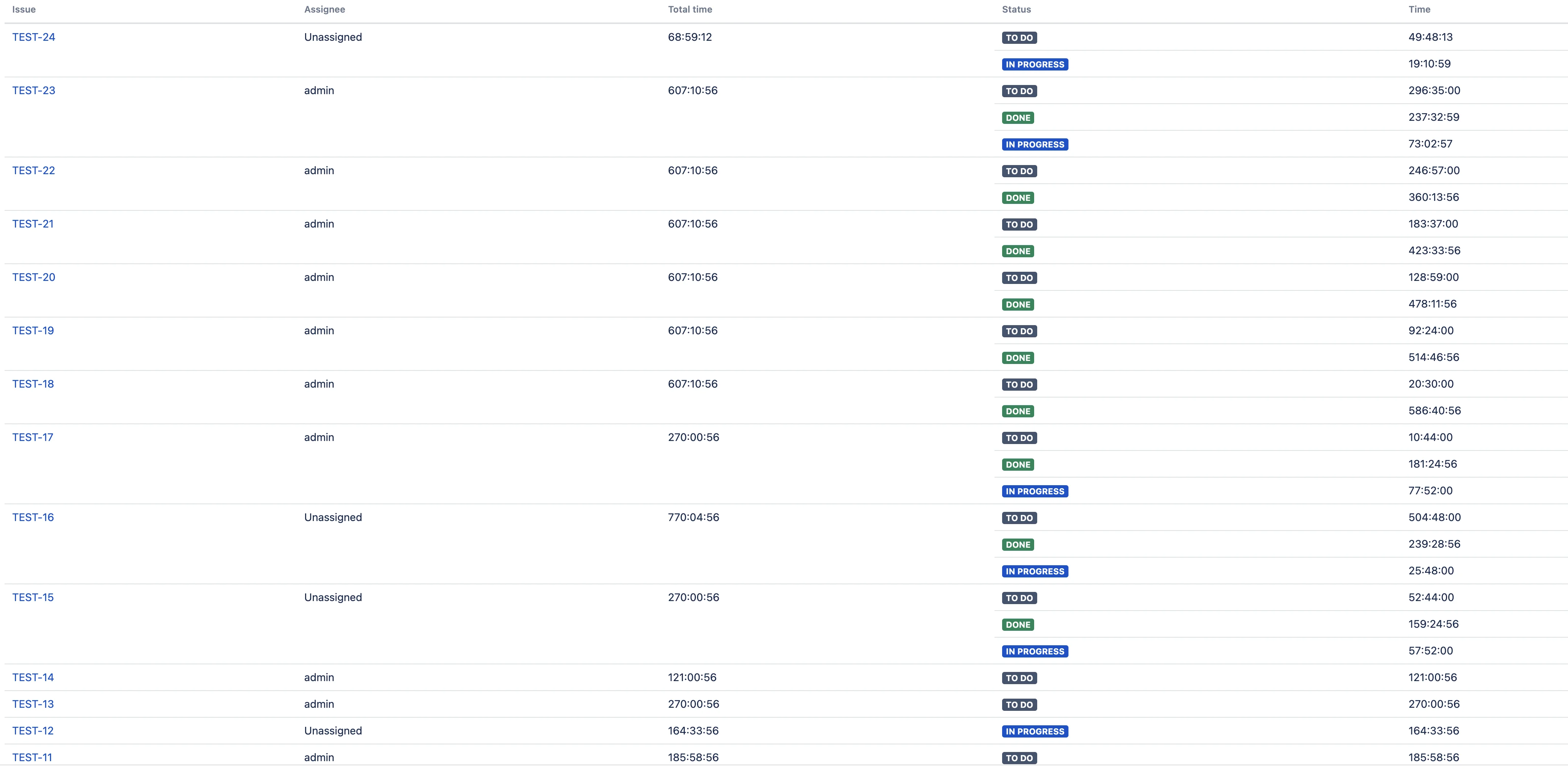Open issue TEST-14
The height and width of the screenshot is (776, 1568).
click(33, 677)
